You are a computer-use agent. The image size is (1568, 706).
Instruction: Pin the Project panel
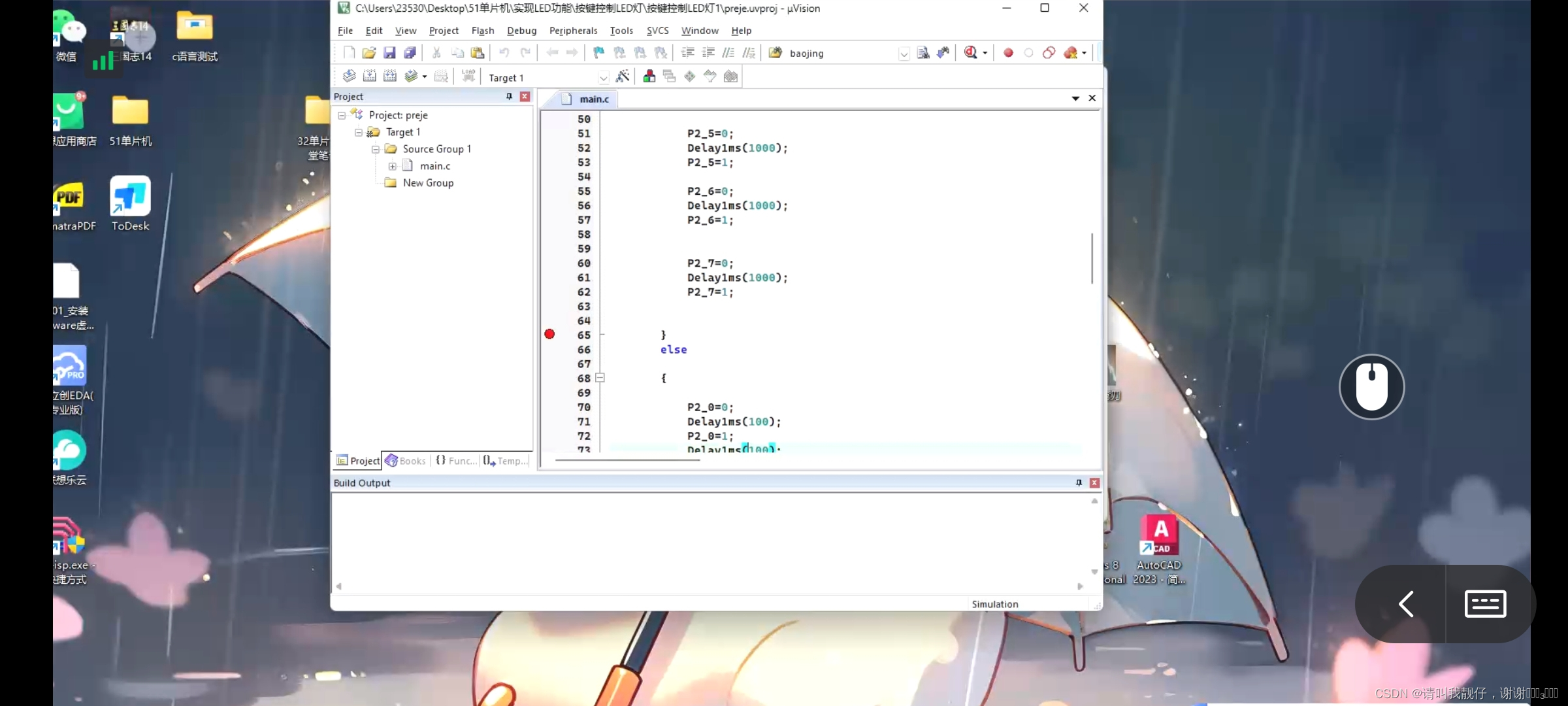click(x=509, y=97)
